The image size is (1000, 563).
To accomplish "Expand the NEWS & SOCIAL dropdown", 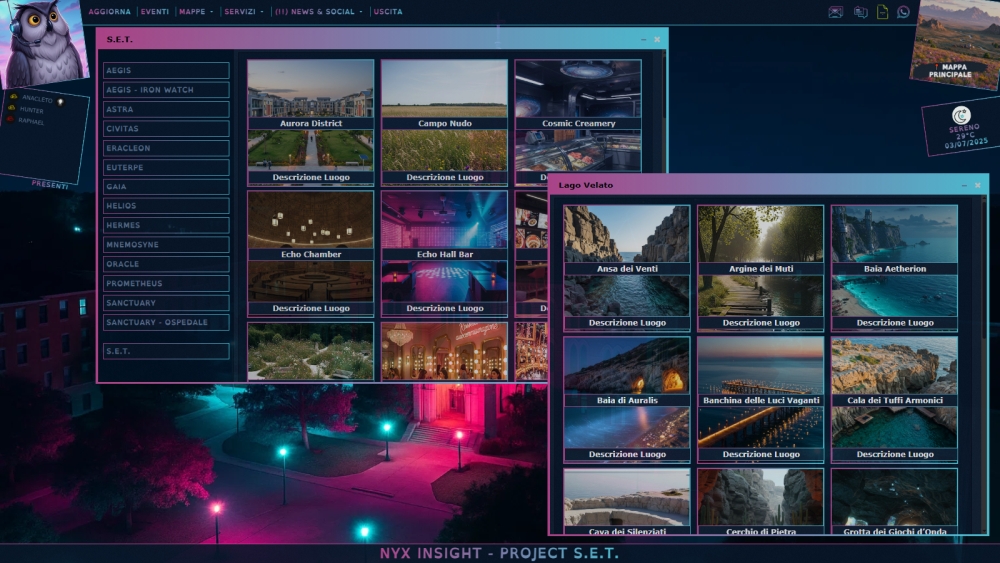I will coord(318,11).
